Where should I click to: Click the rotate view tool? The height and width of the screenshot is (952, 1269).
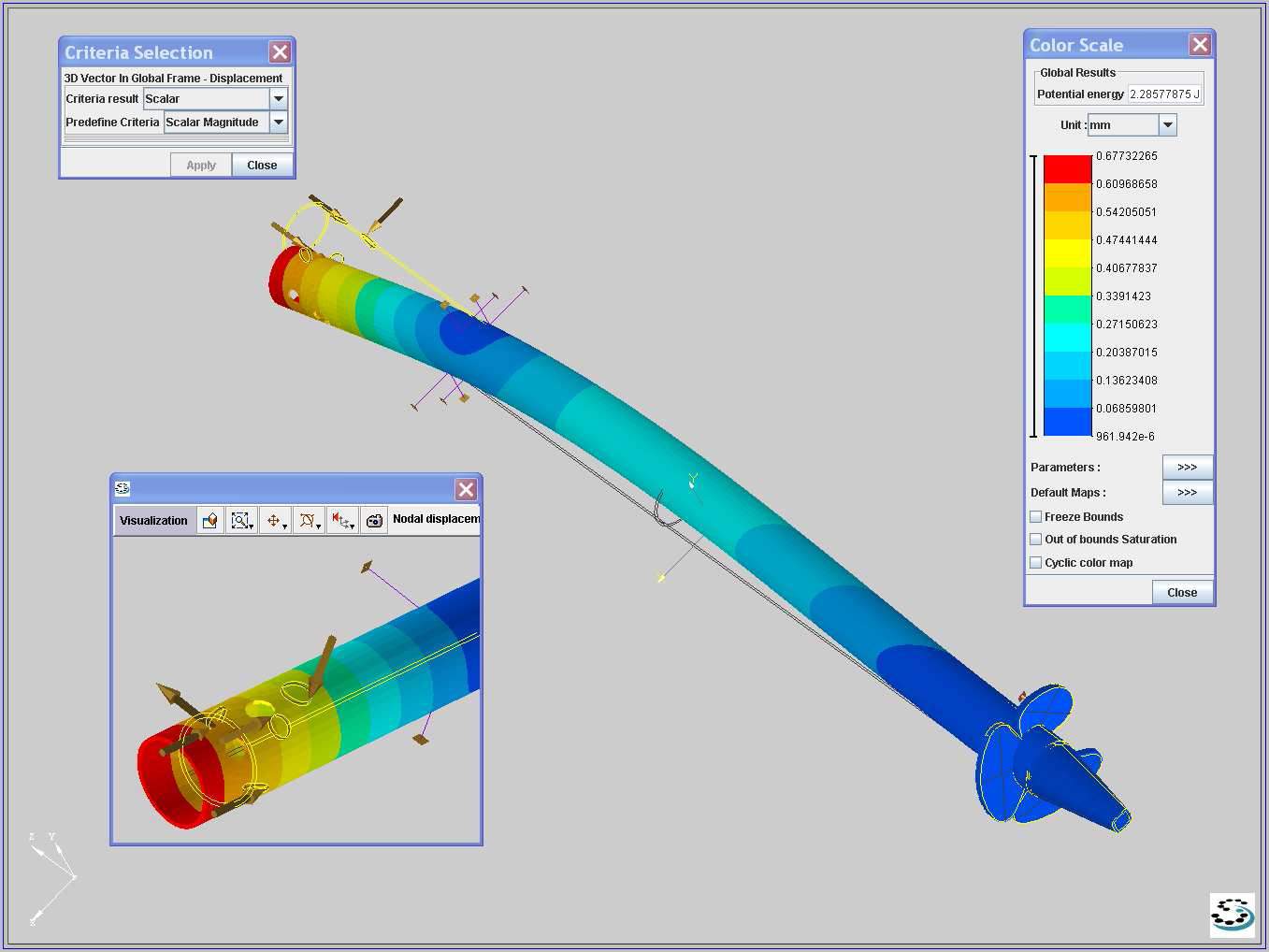point(308,521)
